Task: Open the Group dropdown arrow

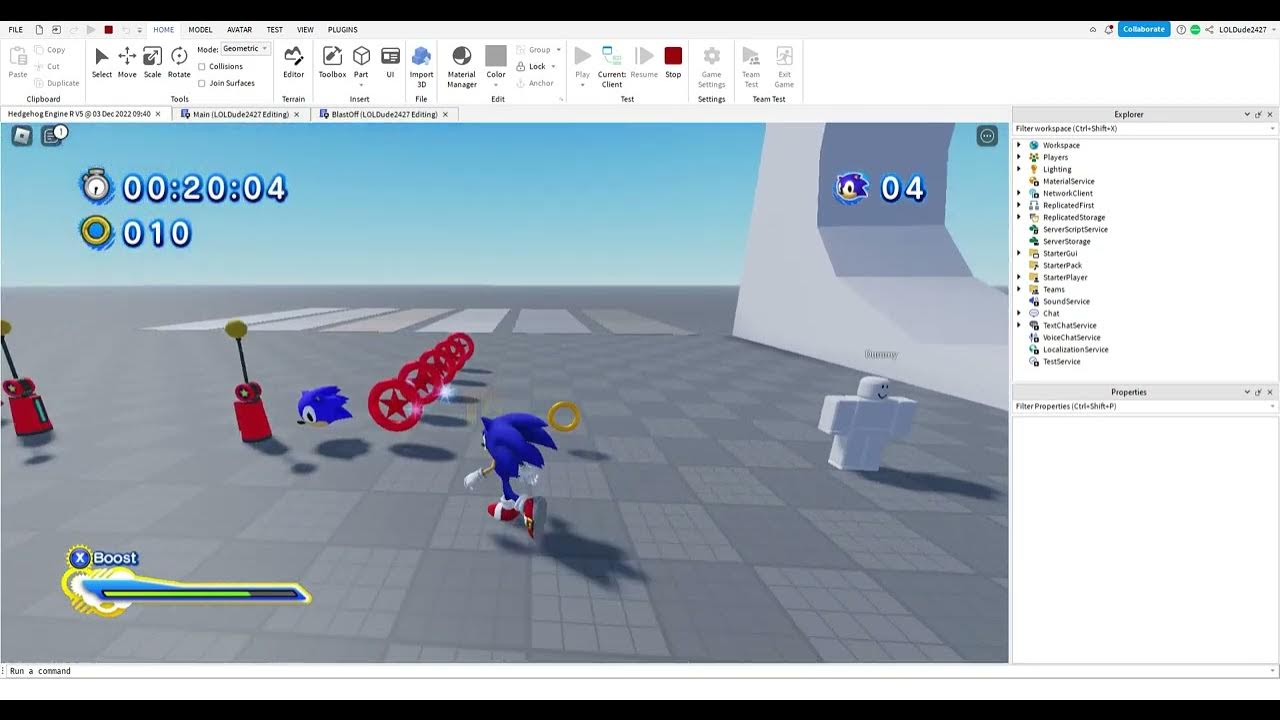Action: click(558, 49)
